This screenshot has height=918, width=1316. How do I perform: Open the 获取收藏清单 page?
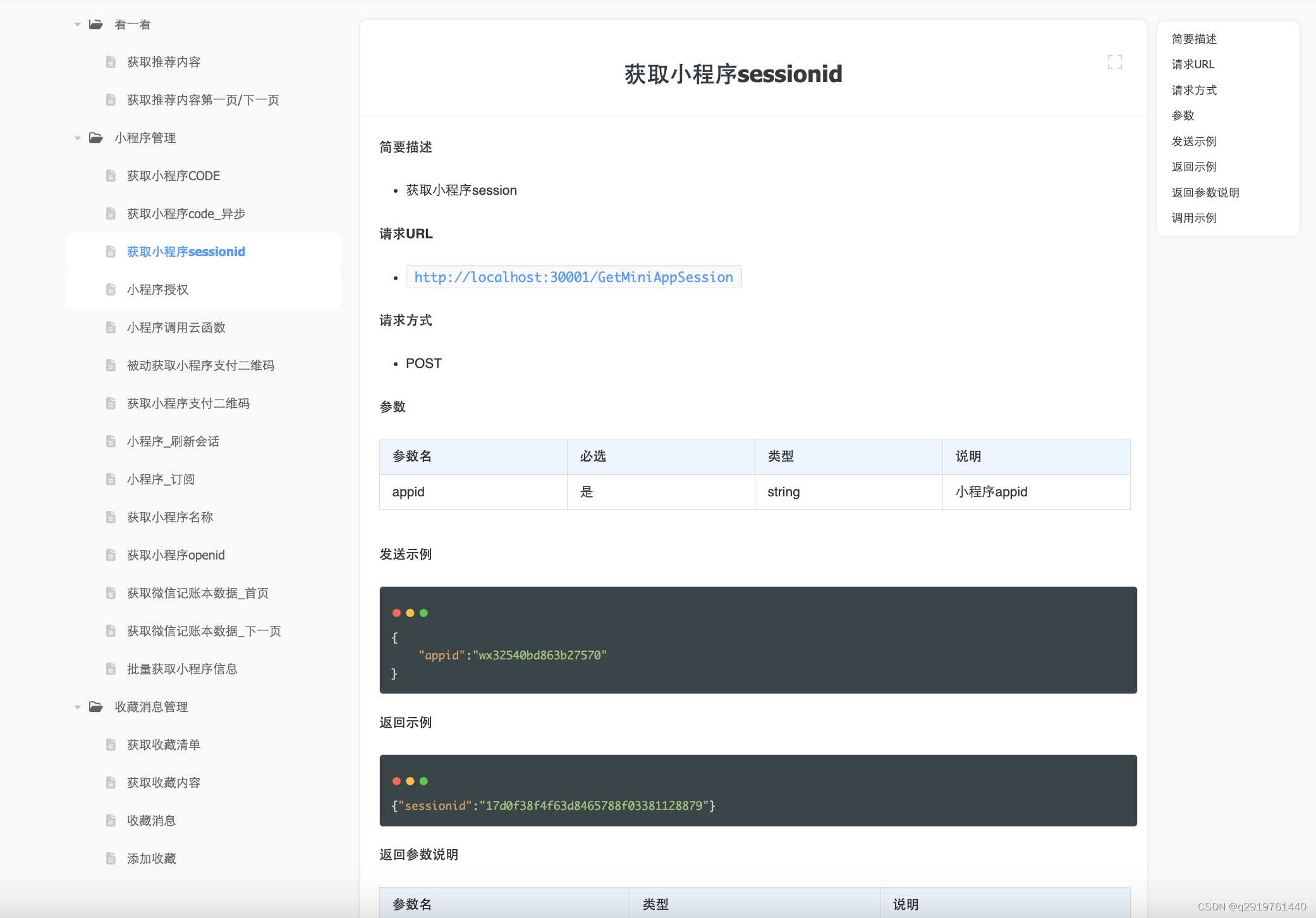point(164,745)
